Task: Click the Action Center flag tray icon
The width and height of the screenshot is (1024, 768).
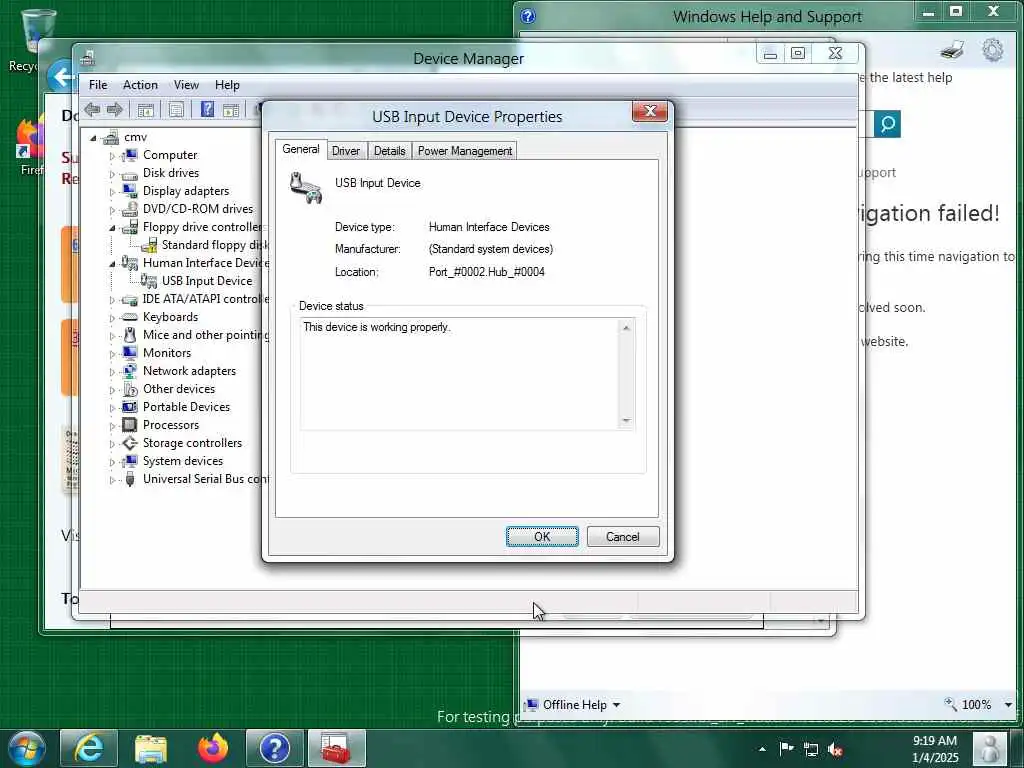Action: (786, 748)
